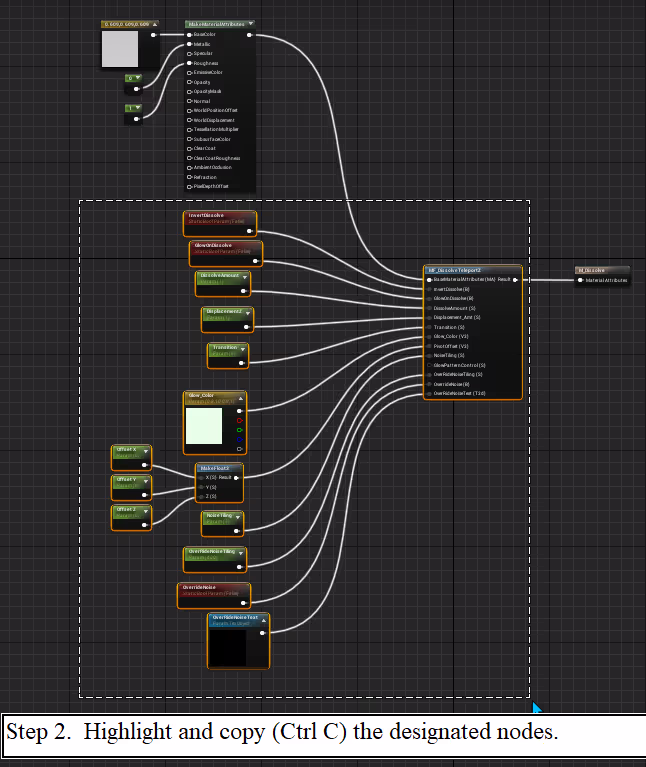Select the MF_DissolveTeleport function node title
Viewport: 646px width, 767px height.
click(455, 270)
